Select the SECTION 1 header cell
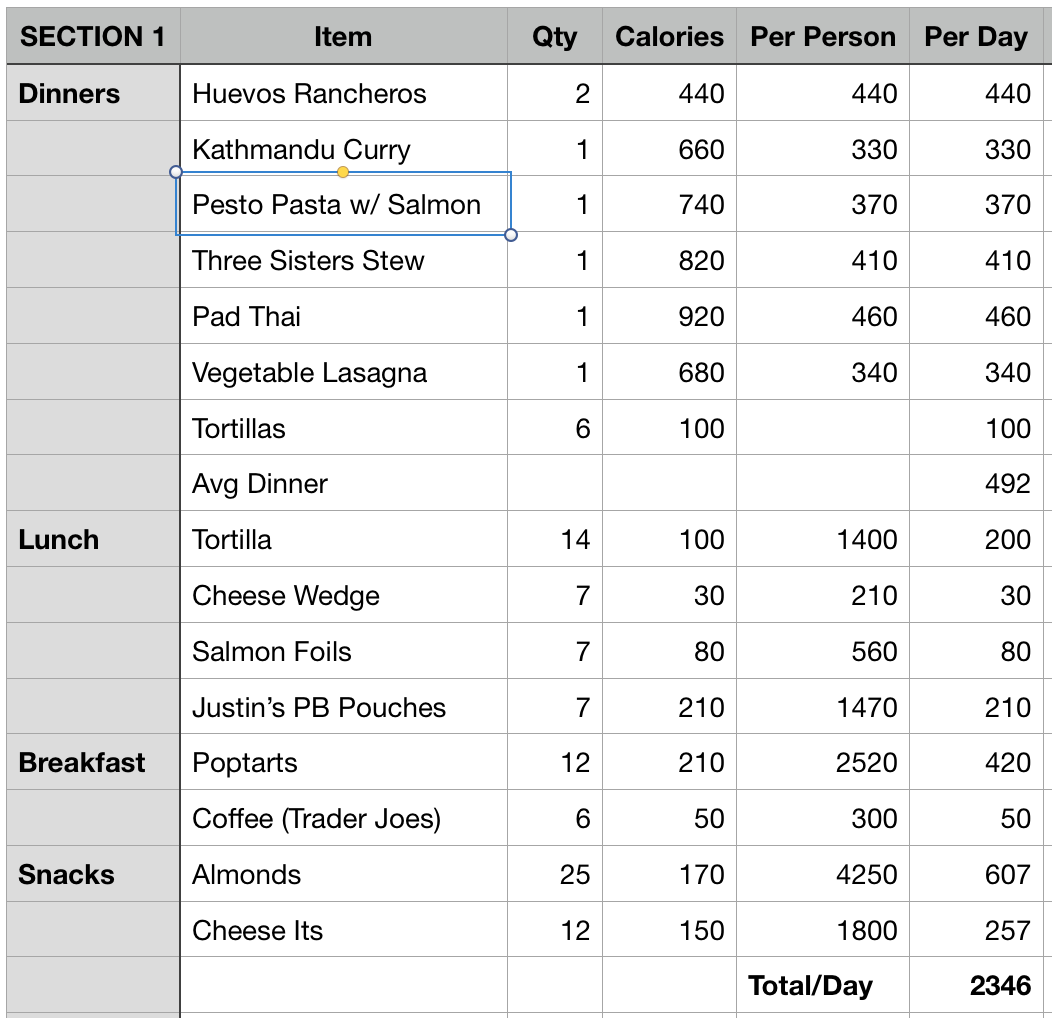Viewport: 1052px width, 1018px height. [x=92, y=37]
